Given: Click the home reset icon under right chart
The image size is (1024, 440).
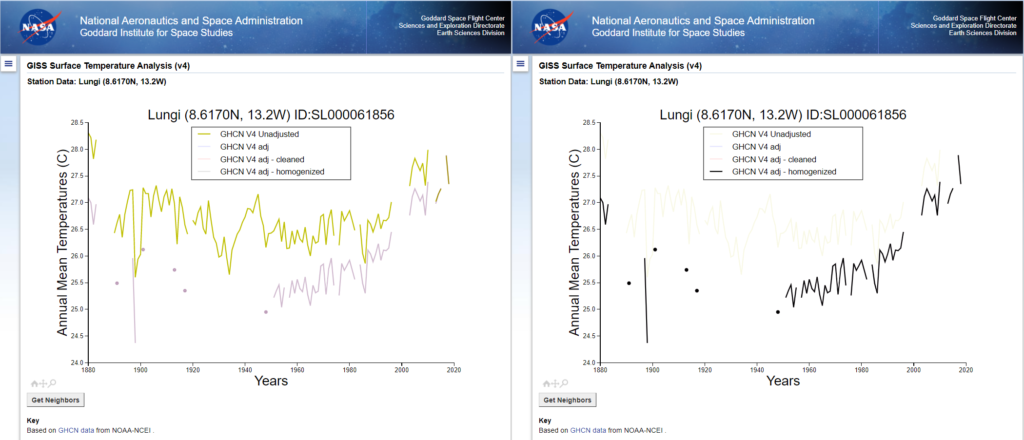Looking at the screenshot, I should point(546,383).
